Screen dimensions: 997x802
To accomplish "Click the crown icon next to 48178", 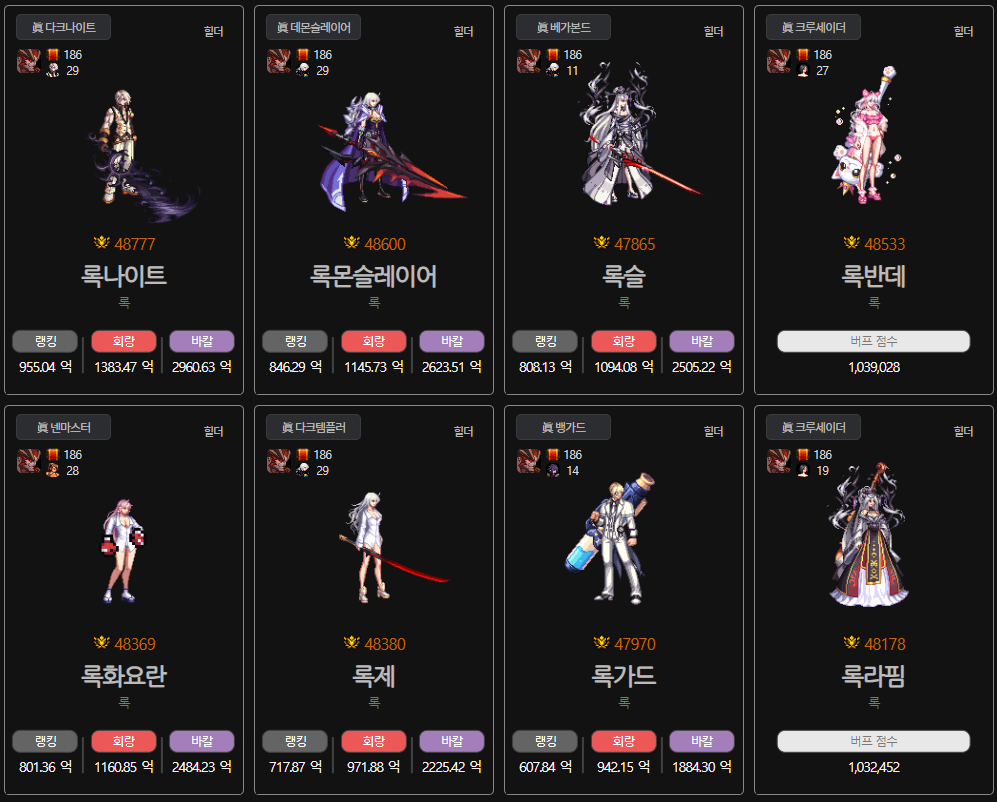I will coord(851,642).
